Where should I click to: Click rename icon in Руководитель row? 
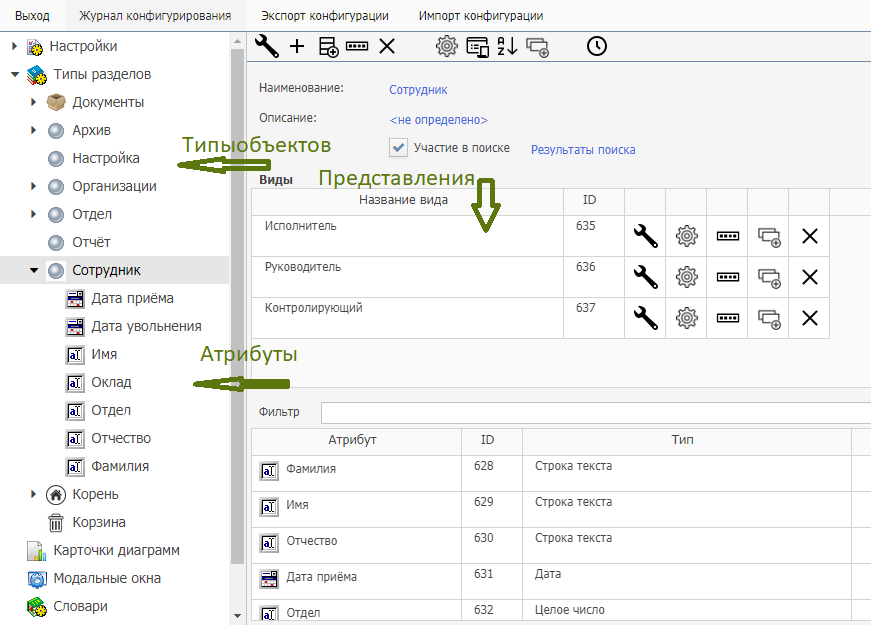point(728,277)
